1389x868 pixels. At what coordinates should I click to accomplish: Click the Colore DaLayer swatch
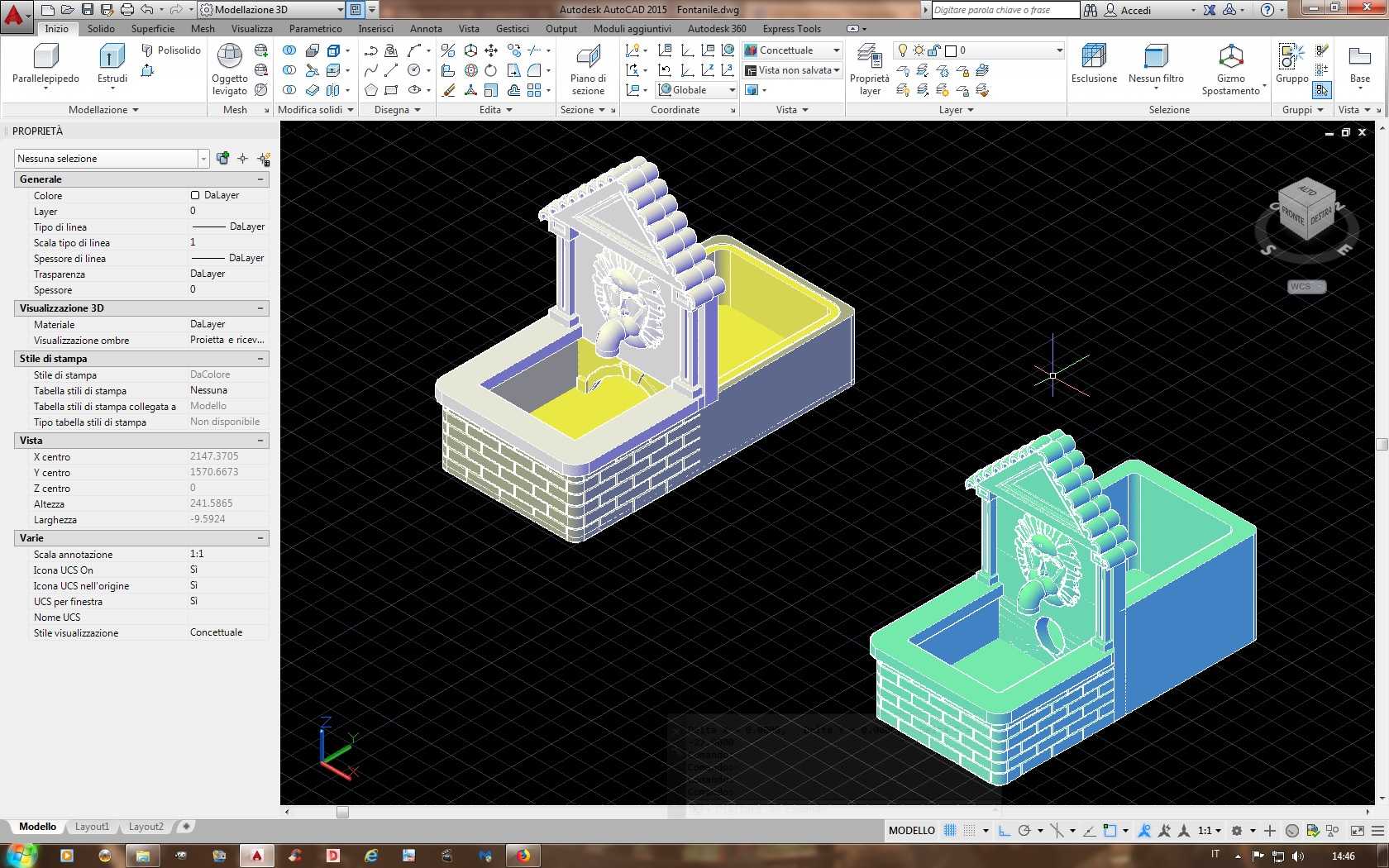tap(195, 195)
